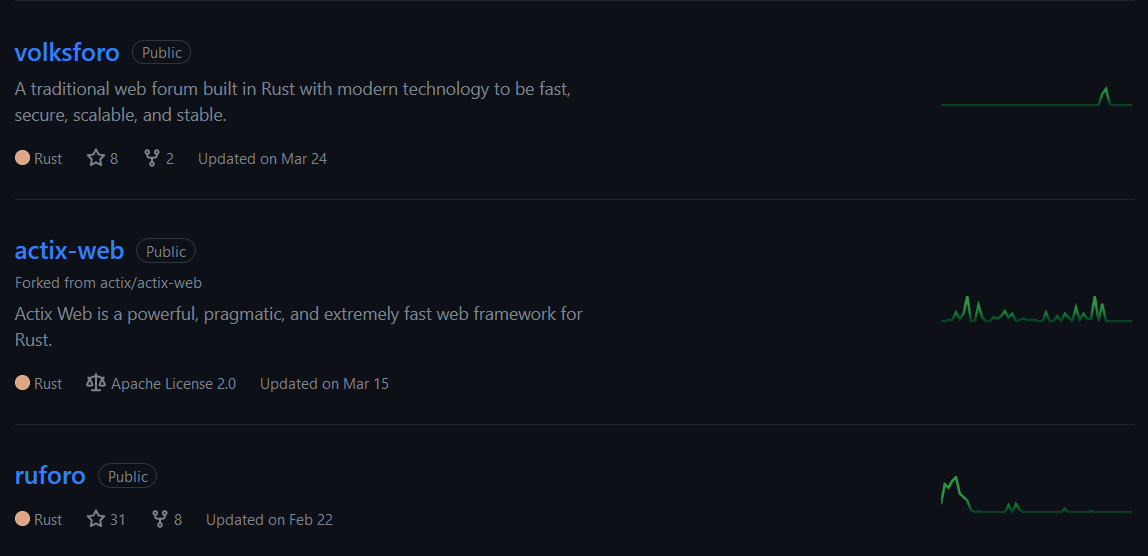
Task: Open the volksforo repository link
Action: click(x=67, y=53)
